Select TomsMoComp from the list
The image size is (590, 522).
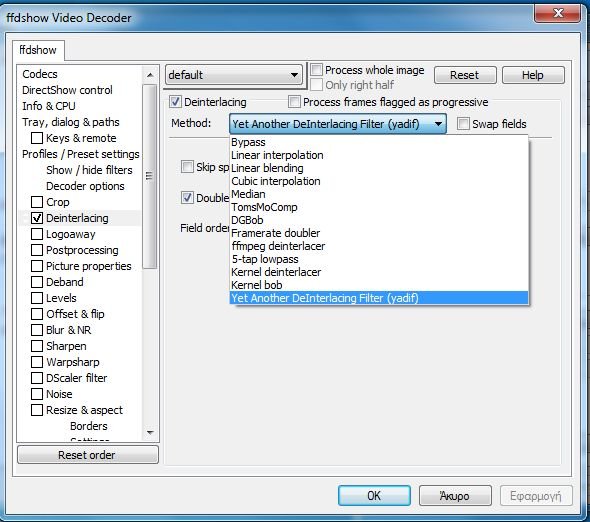[x=379, y=207]
